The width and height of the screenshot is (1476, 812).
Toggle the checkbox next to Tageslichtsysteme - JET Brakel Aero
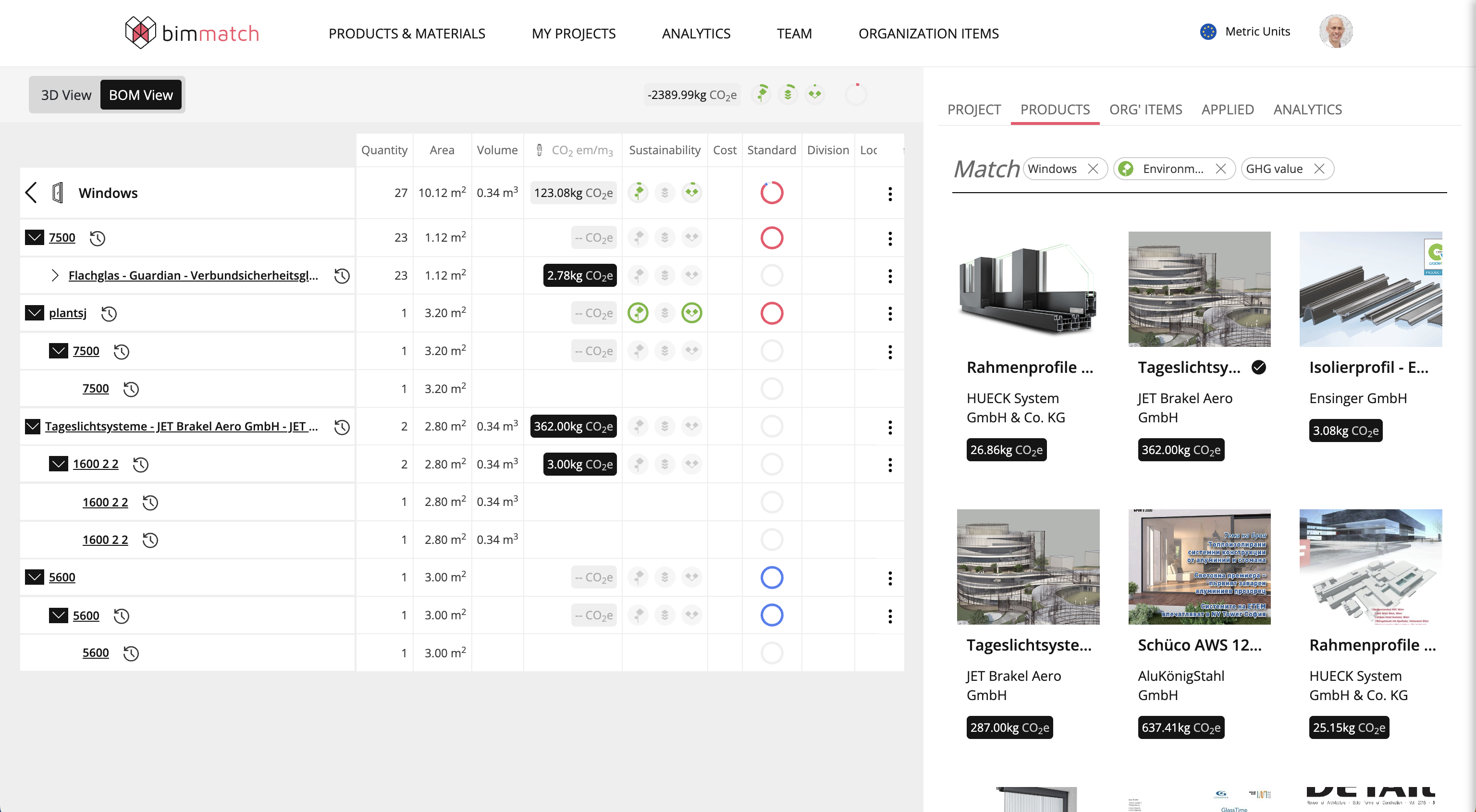tap(33, 426)
